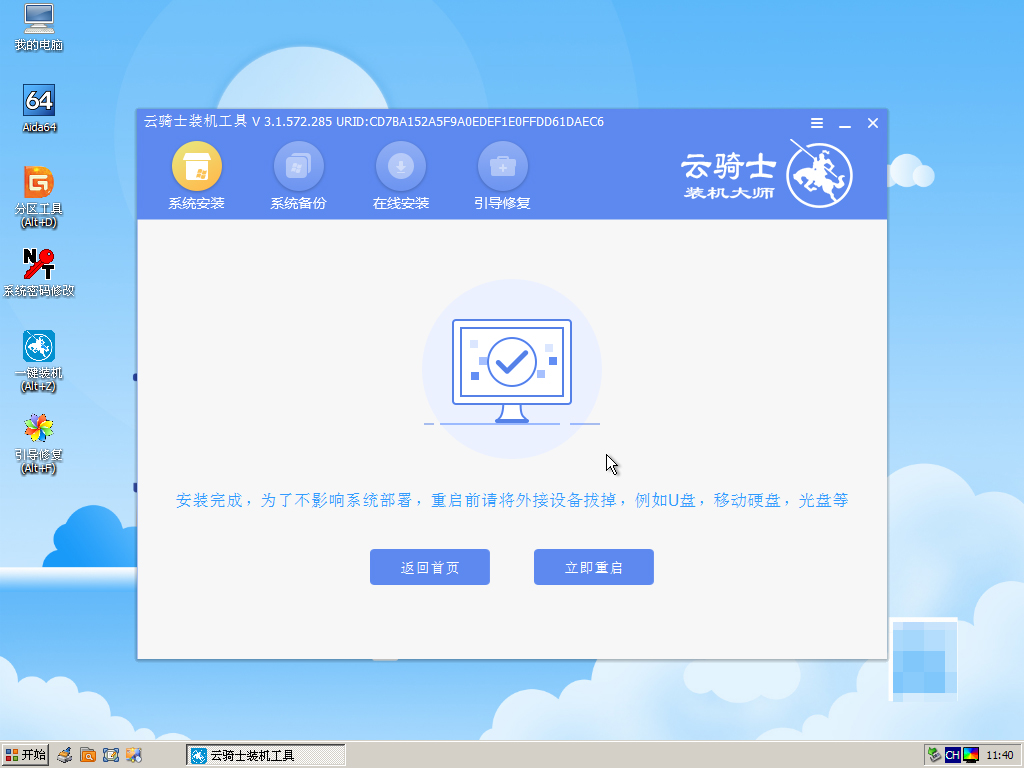Screen dimensions: 1024x768
Task: Open 系统密码修改 desktop icon
Action: (39, 273)
